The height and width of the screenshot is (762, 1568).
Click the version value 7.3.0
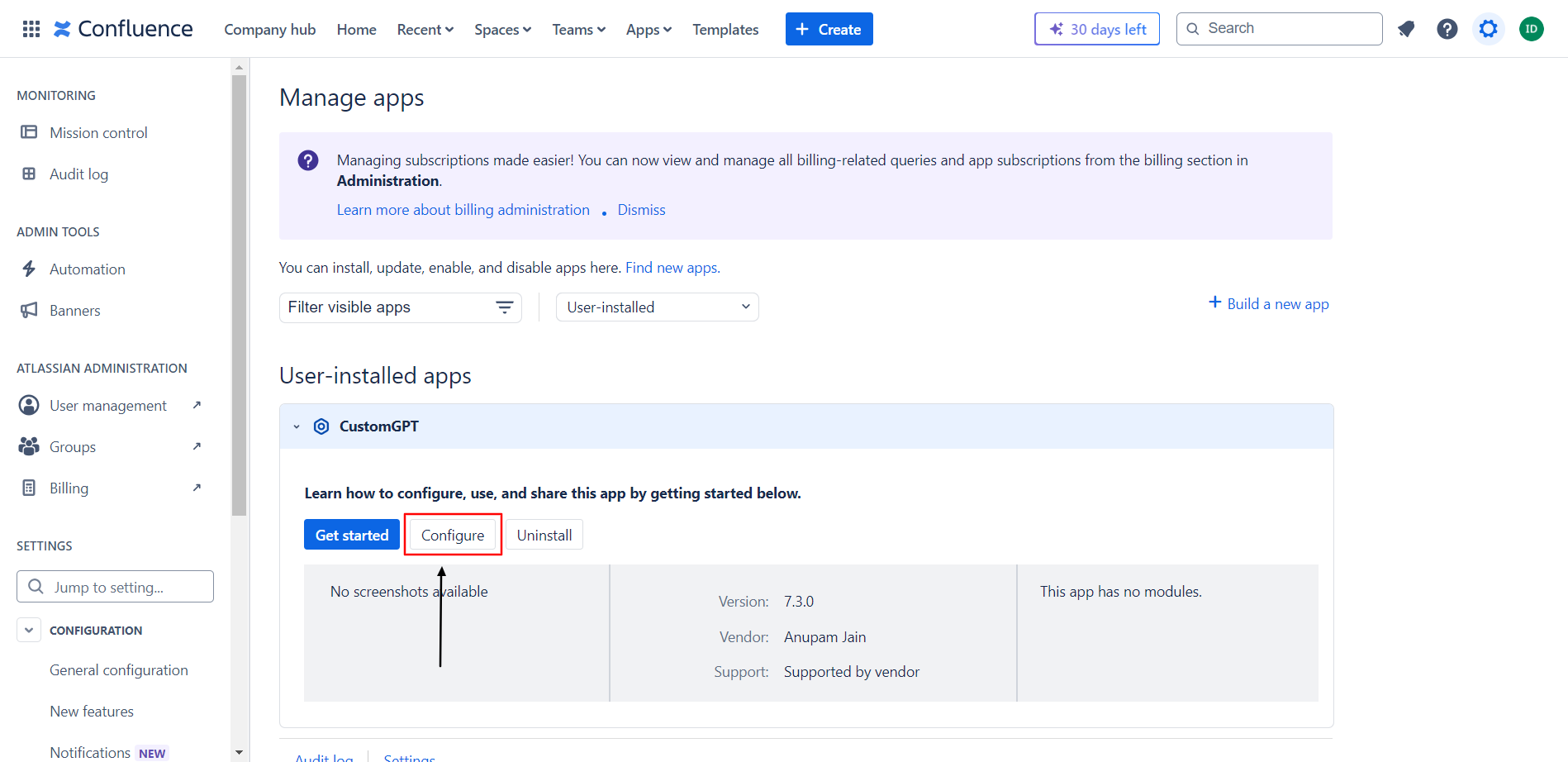pyautogui.click(x=799, y=602)
